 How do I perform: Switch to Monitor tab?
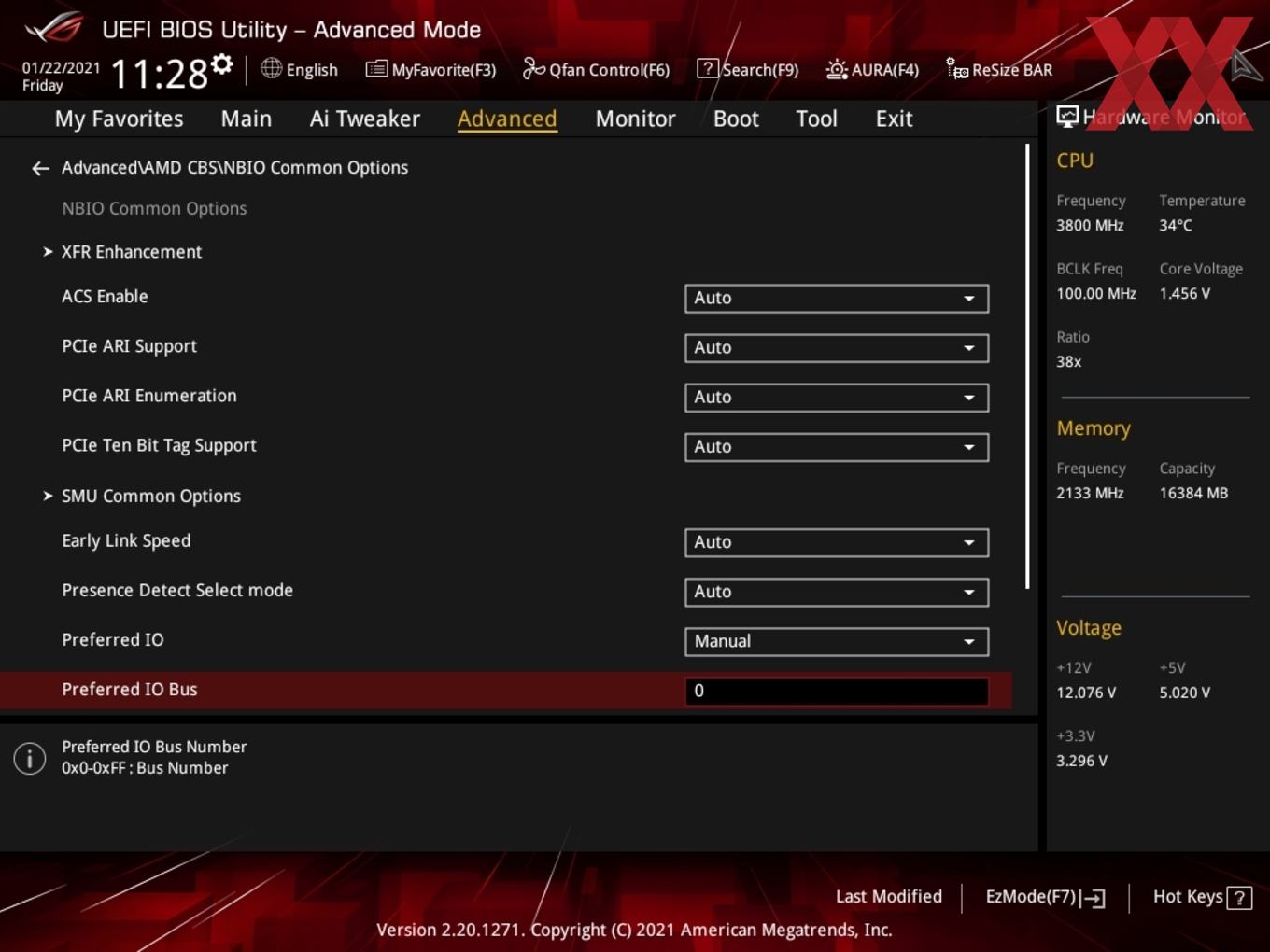(635, 119)
